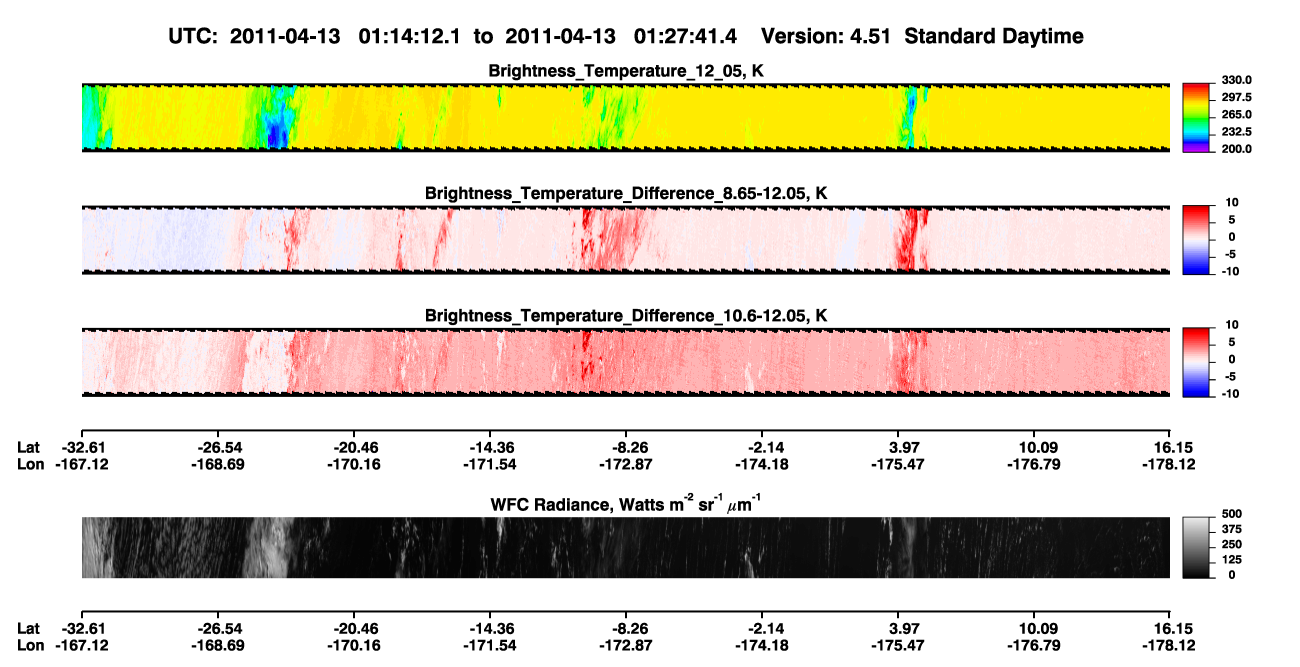This screenshot has height=667, width=1300.
Task: Click the 500 tick on WFC colorbar
Action: [1233, 514]
